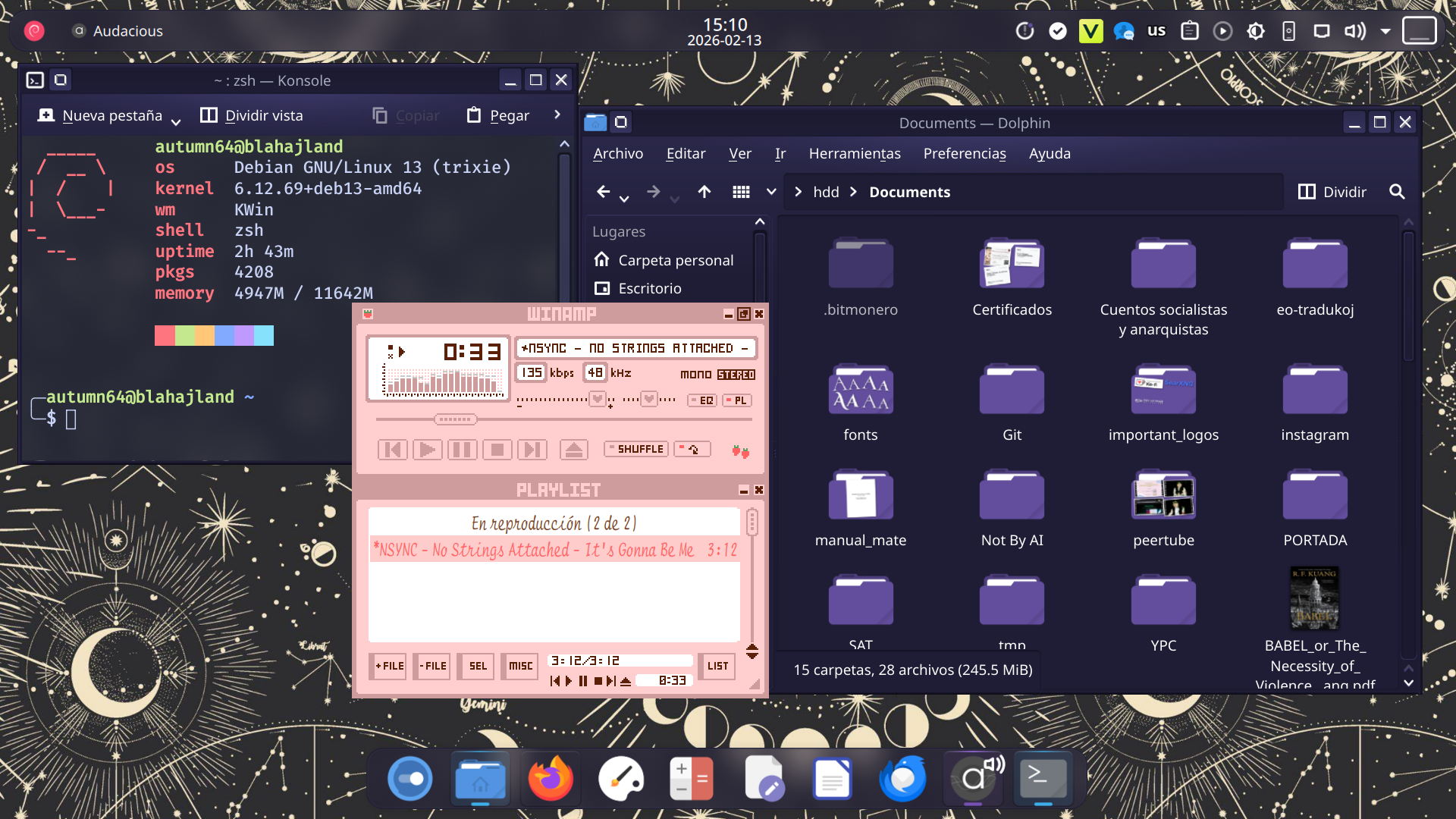This screenshot has height=819, width=1456.
Task: Toggle the EQ equalizer window
Action: click(x=701, y=400)
